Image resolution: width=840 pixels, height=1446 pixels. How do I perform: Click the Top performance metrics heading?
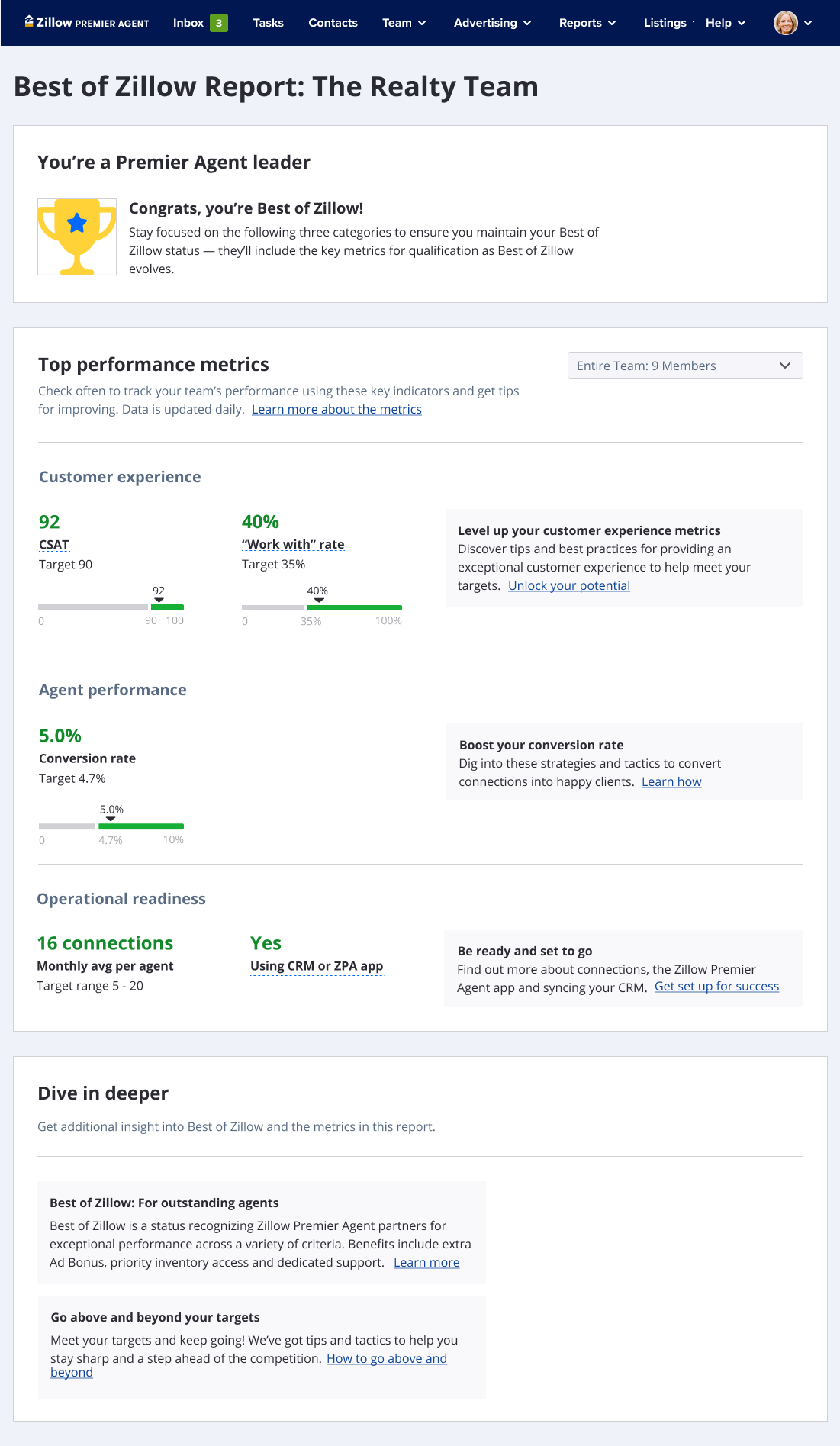point(153,365)
